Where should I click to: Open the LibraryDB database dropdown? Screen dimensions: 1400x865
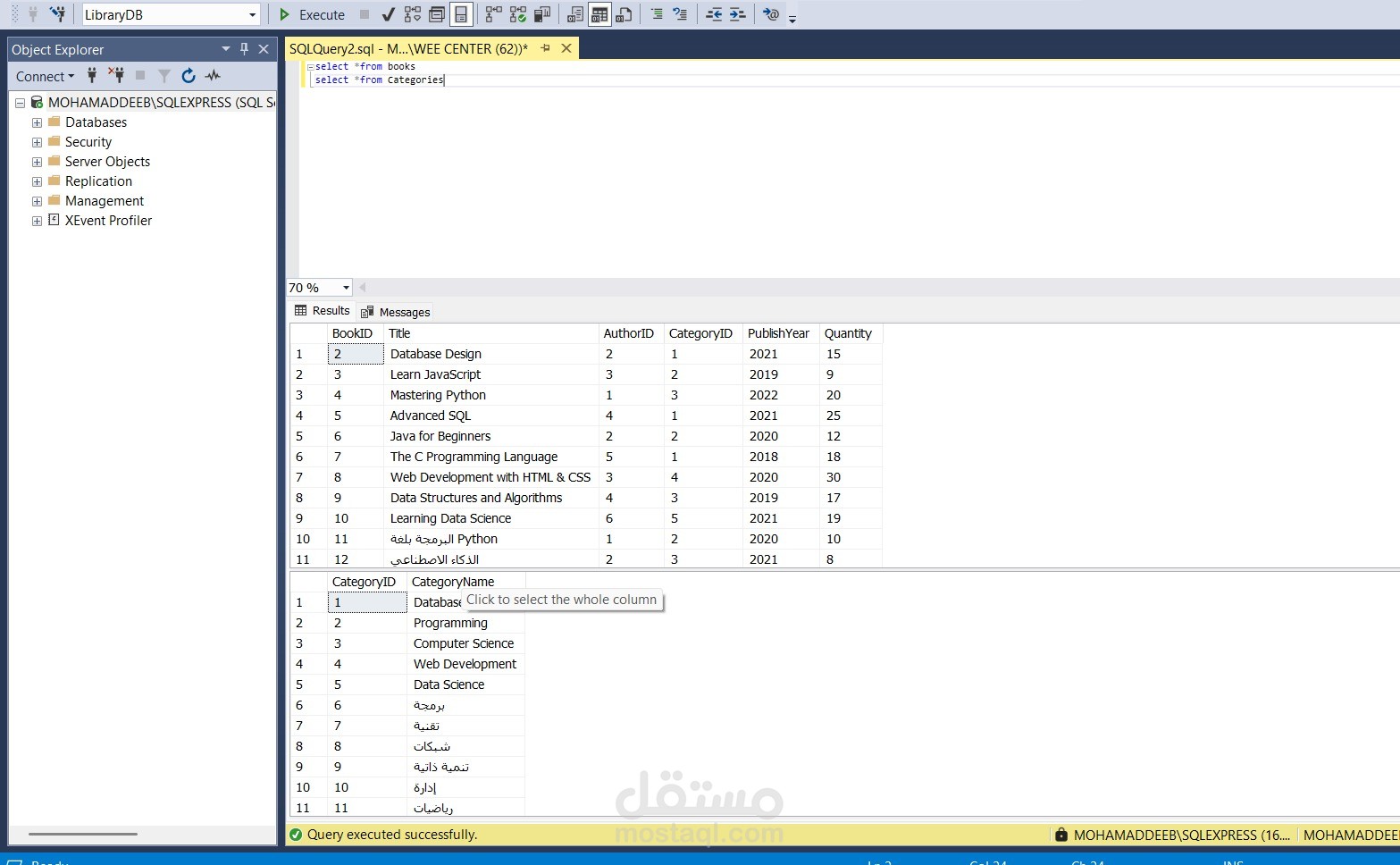coord(253,14)
